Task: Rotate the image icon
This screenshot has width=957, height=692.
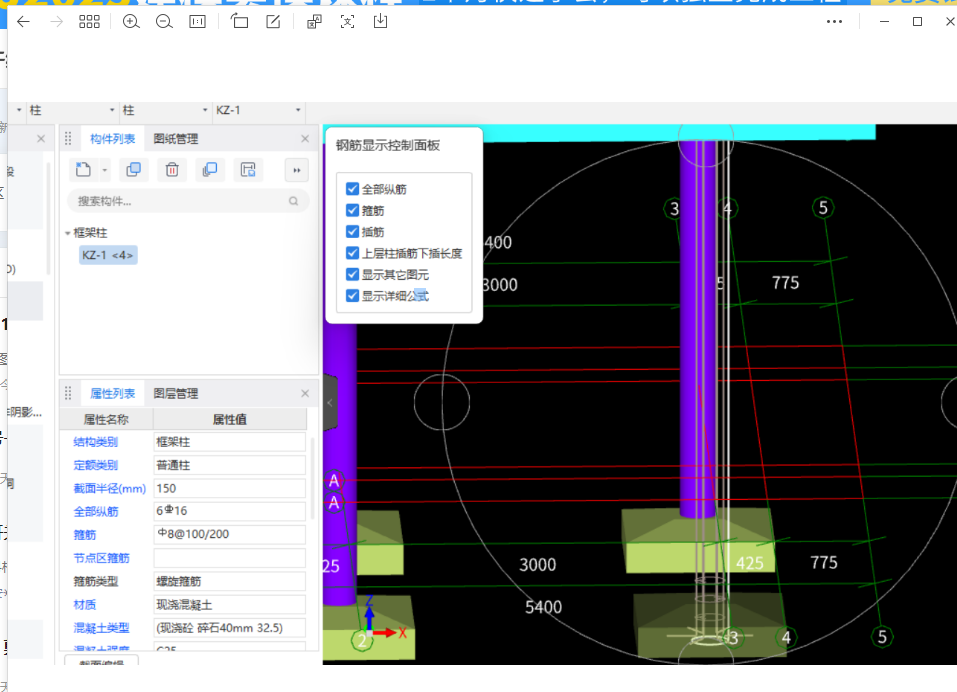Action: [239, 22]
